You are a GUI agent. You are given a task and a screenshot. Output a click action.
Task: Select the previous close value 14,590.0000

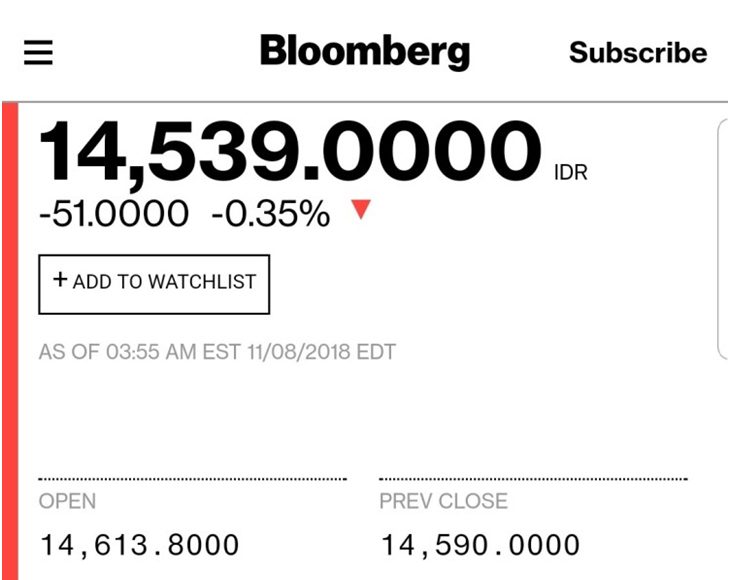coord(480,545)
